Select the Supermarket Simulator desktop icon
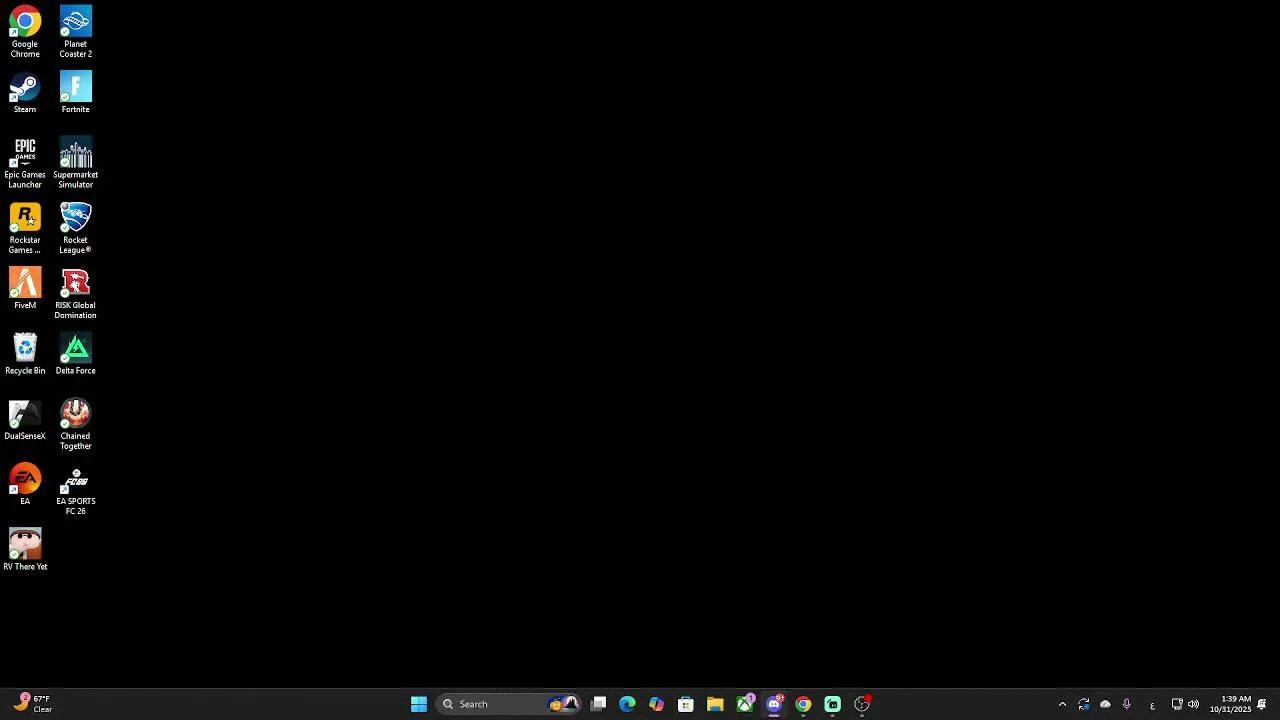 click(75, 163)
